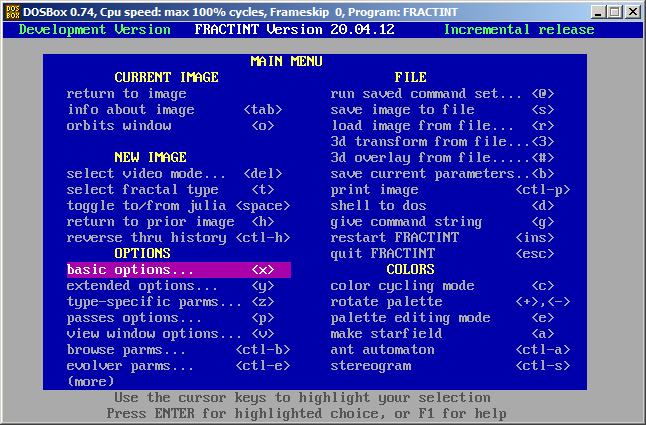The width and height of the screenshot is (646, 425).
Task: Select 'return to prior image' entry
Action: [x=171, y=222]
